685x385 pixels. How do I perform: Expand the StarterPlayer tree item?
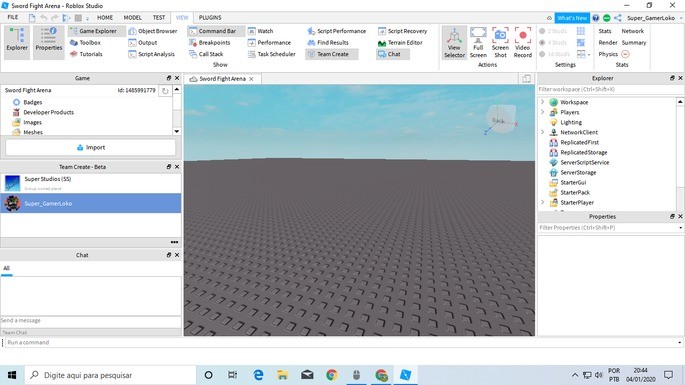click(543, 202)
